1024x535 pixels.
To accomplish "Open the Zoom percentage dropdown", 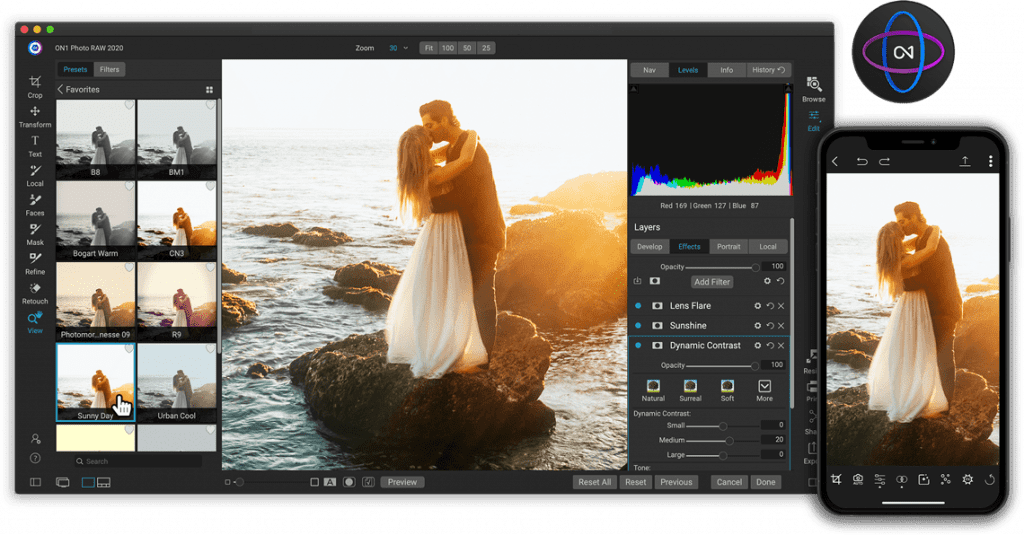I will pos(398,48).
